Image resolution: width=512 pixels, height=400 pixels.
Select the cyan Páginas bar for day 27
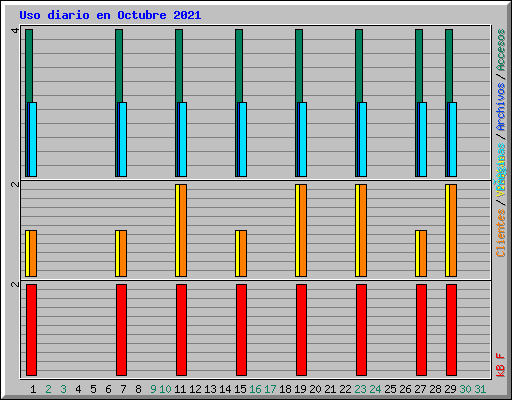pyautogui.click(x=423, y=139)
